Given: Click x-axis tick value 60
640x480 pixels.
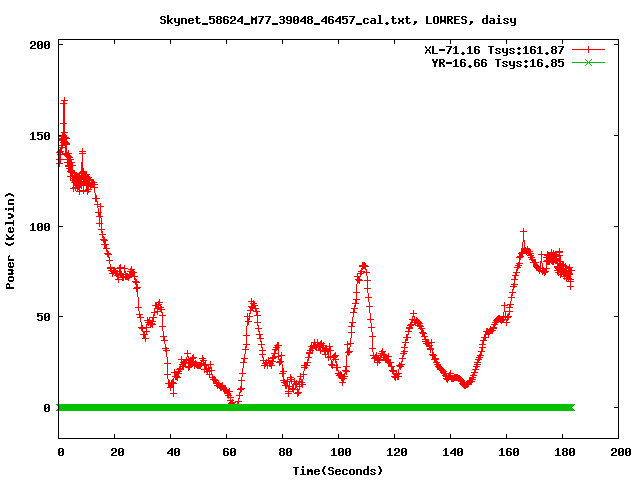Looking at the screenshot, I should pos(229,452).
